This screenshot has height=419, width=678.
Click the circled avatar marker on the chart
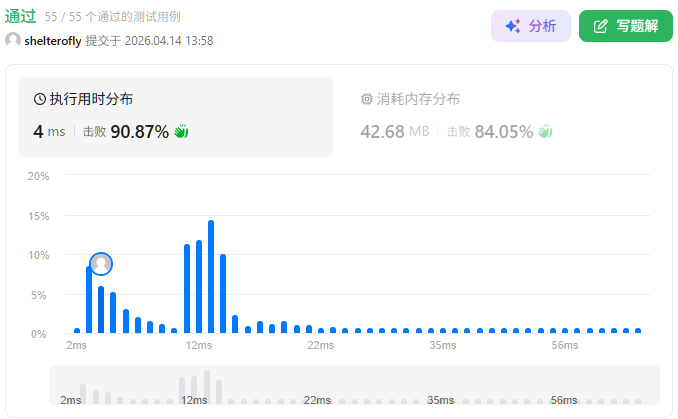(101, 264)
